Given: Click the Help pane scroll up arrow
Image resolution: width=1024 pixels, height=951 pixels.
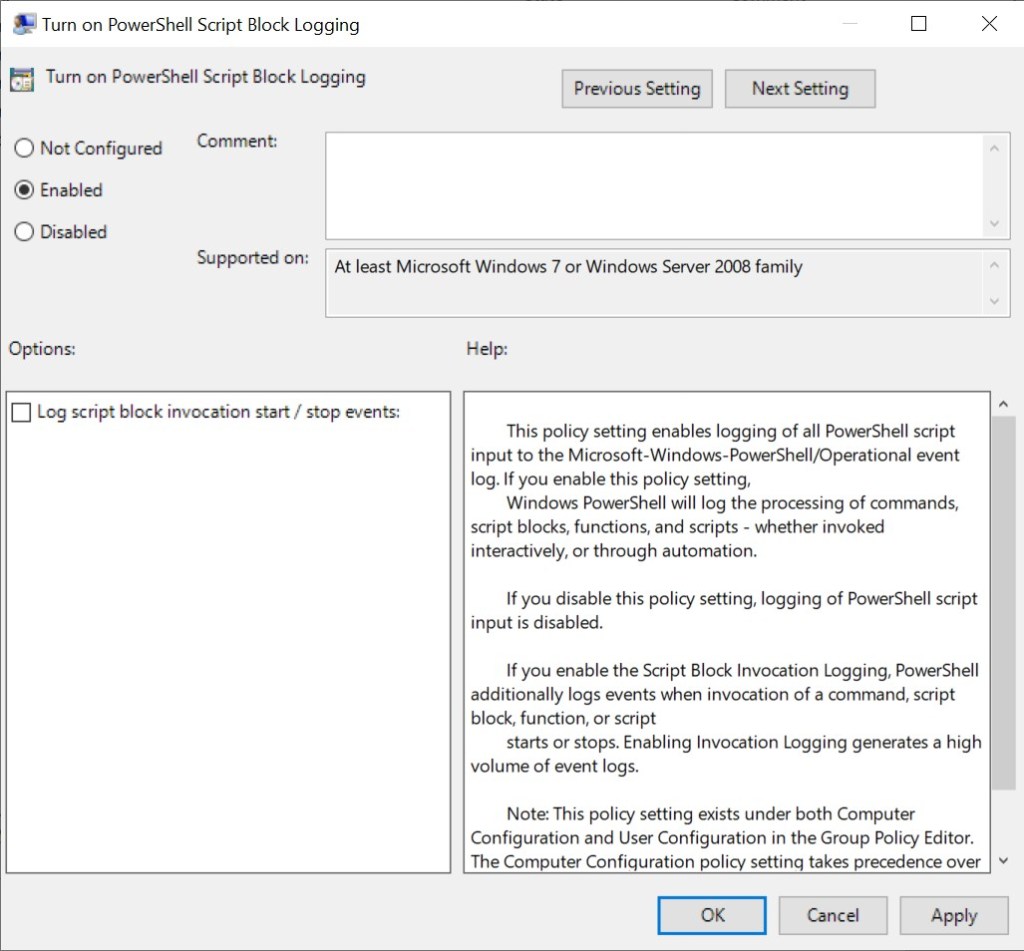Looking at the screenshot, I should coord(1004,403).
